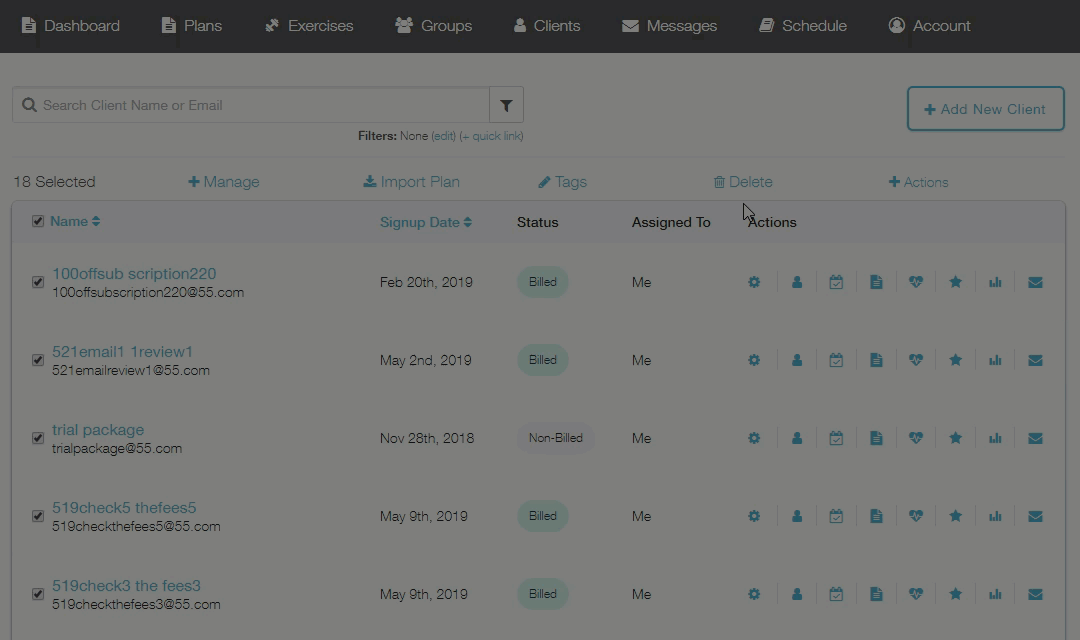Go to the Exercises tab
Viewport: 1080px width, 640px height.
point(309,26)
